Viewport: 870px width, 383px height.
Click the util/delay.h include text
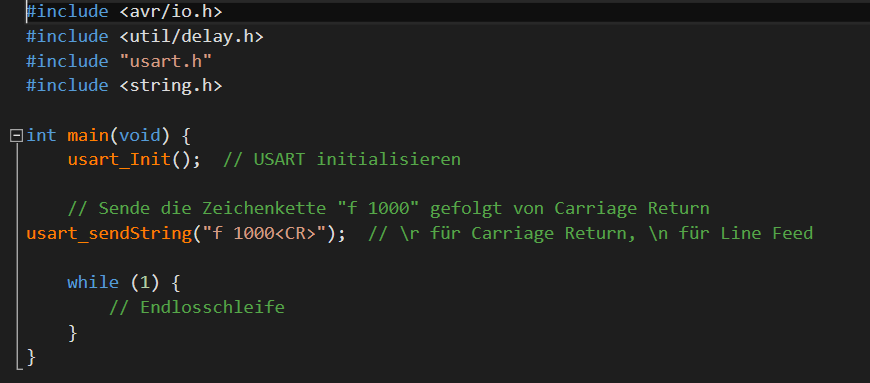(x=191, y=37)
